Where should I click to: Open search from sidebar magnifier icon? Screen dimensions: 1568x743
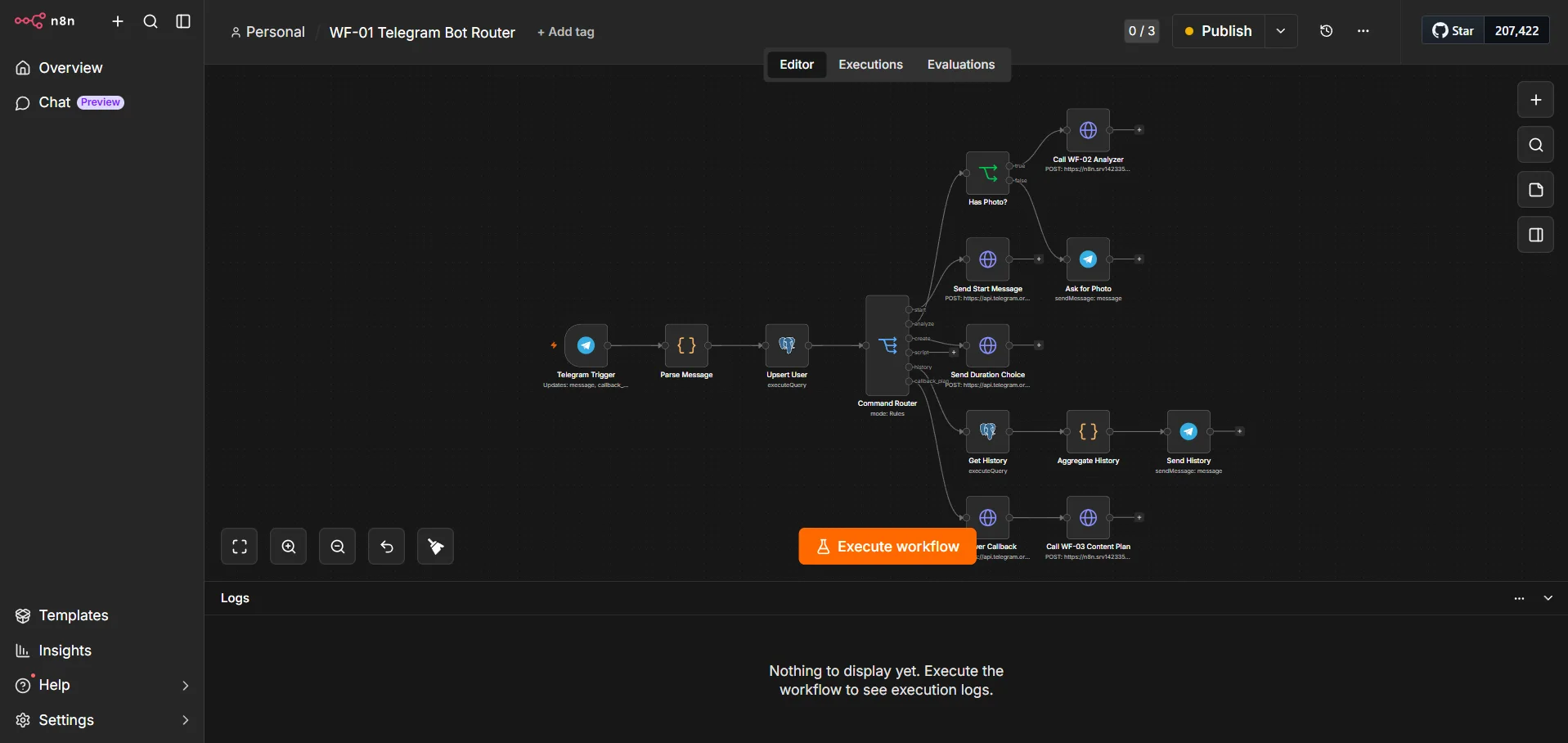(151, 21)
